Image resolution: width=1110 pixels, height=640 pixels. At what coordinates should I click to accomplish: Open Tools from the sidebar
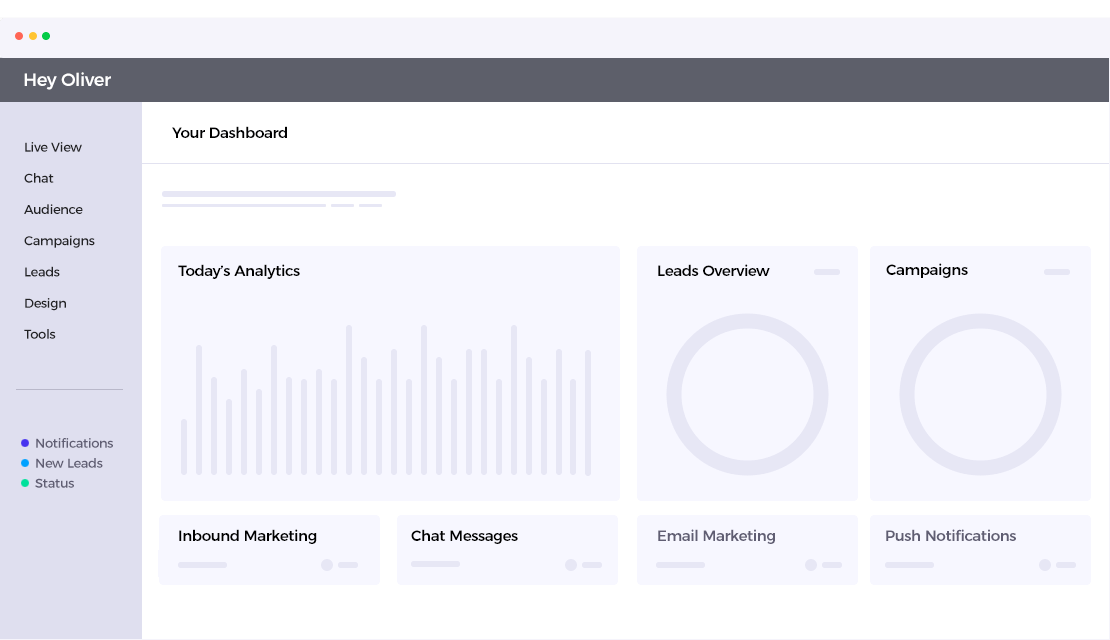click(x=40, y=334)
